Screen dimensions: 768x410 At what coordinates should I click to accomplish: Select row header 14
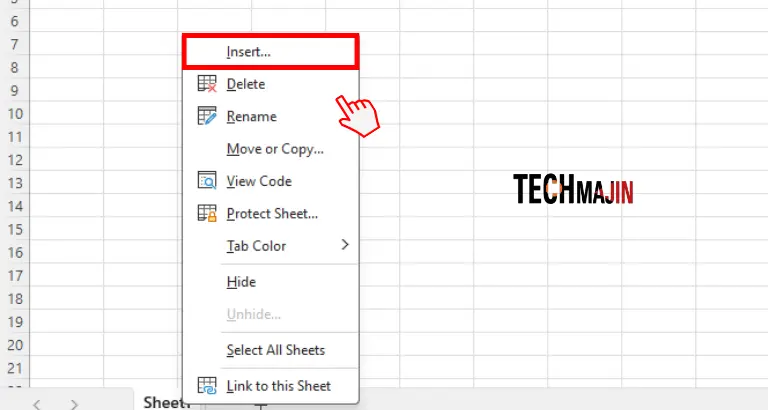(x=15, y=206)
